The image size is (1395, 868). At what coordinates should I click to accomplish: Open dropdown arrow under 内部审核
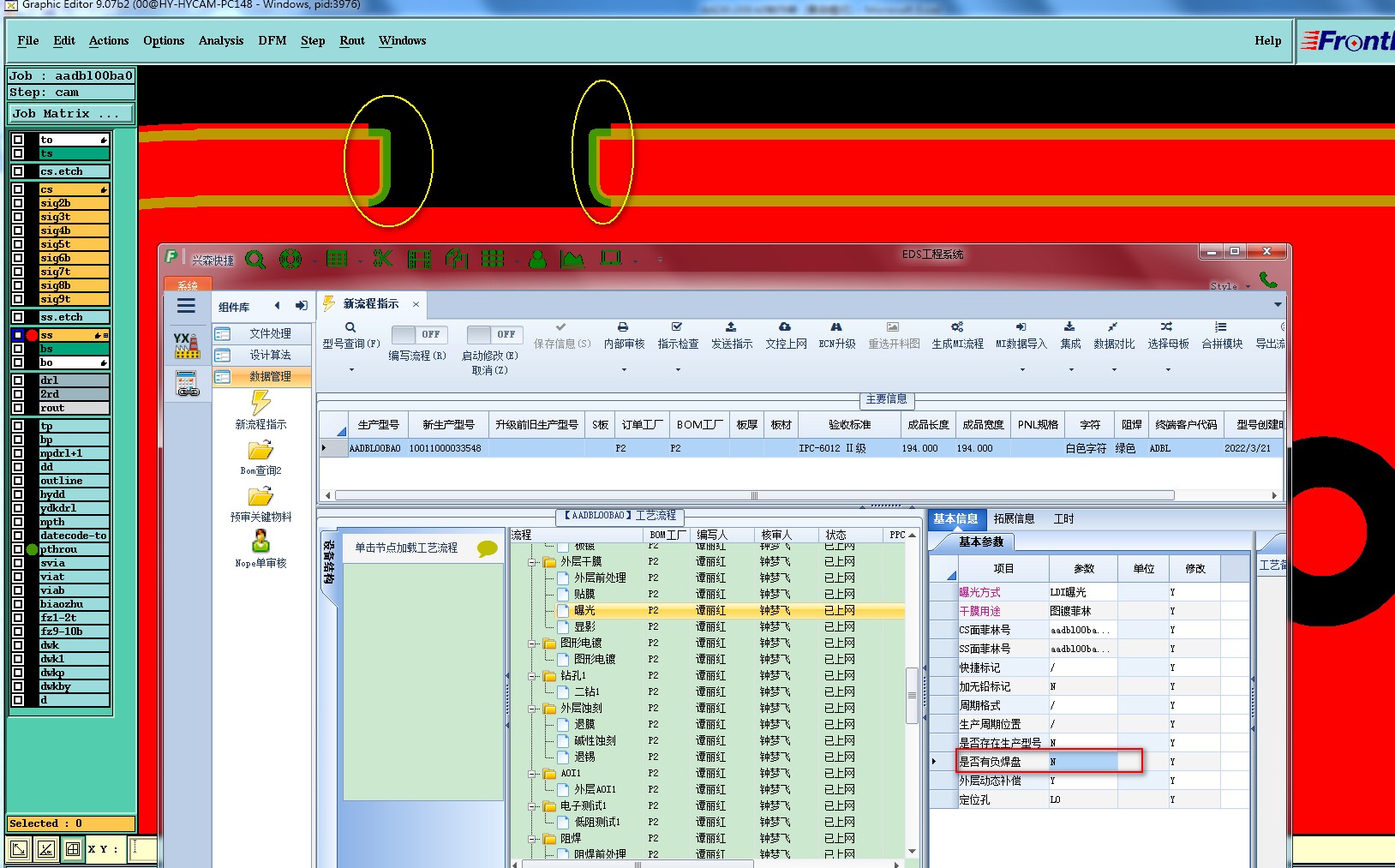(x=624, y=370)
